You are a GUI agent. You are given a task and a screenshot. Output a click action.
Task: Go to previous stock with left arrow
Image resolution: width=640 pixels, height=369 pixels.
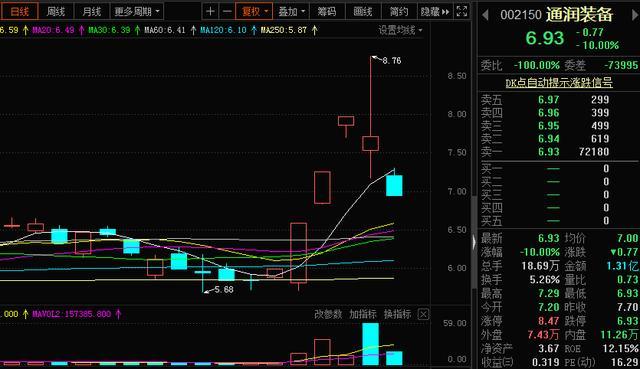[485, 16]
